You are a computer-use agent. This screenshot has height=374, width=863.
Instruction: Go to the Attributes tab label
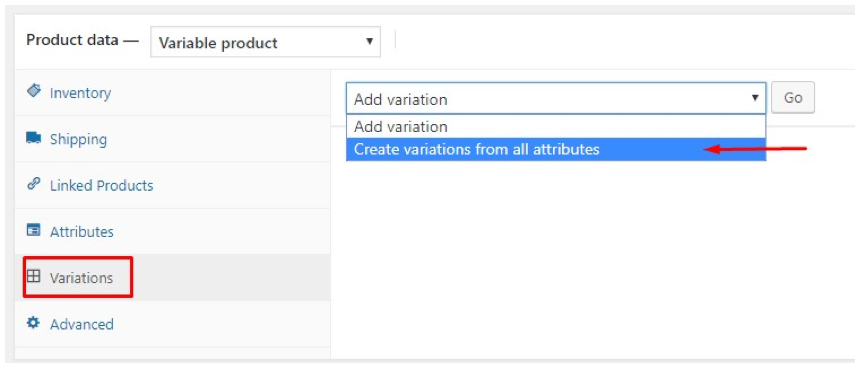pyautogui.click(x=81, y=232)
